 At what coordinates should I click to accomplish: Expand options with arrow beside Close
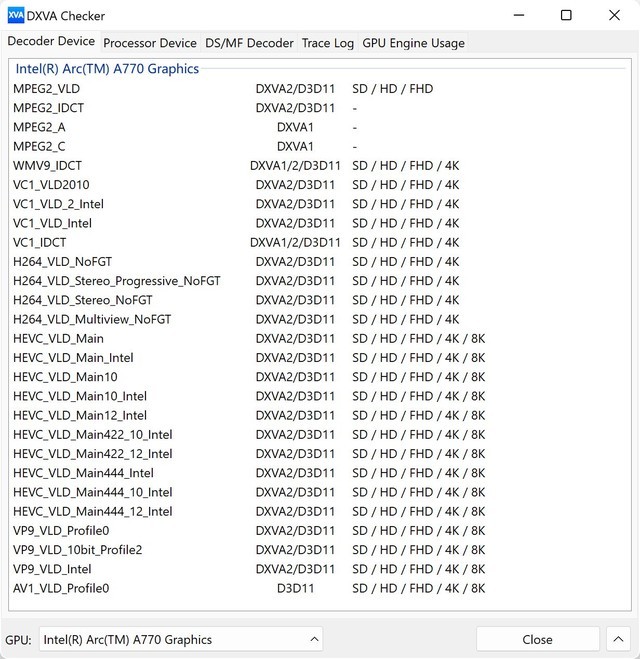pyautogui.click(x=618, y=639)
